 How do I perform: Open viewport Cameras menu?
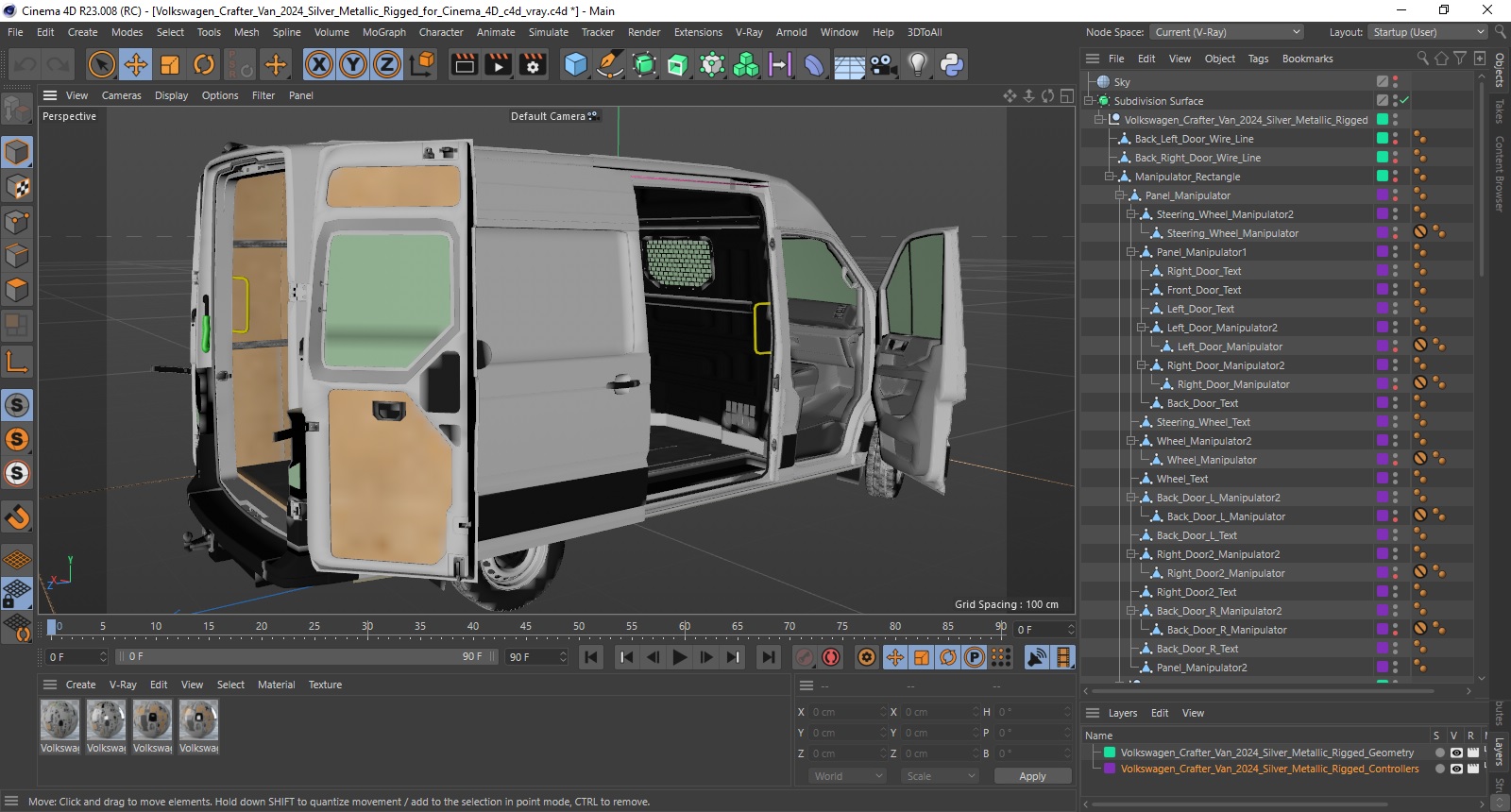pos(121,95)
